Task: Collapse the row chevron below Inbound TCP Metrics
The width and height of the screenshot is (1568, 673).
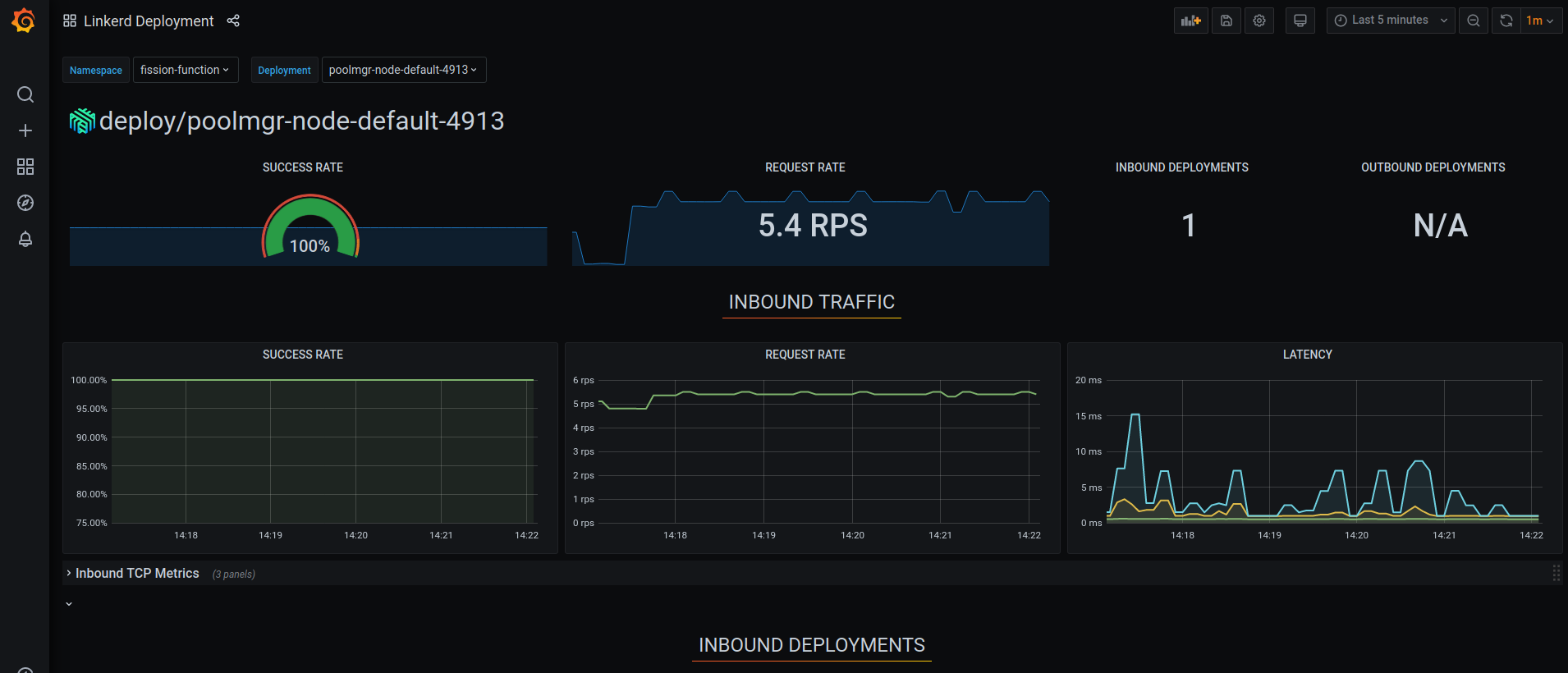Action: coord(69,604)
